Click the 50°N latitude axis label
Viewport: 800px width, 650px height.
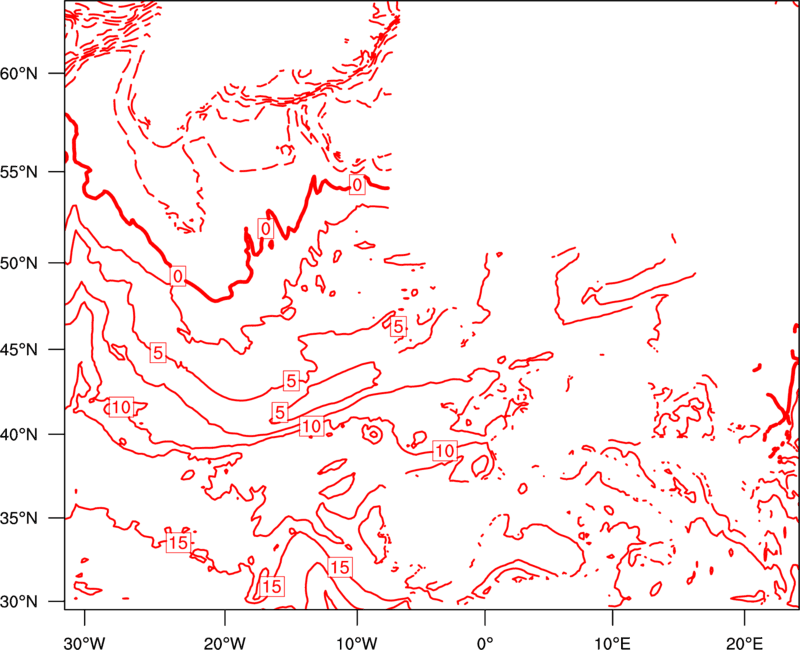19,263
